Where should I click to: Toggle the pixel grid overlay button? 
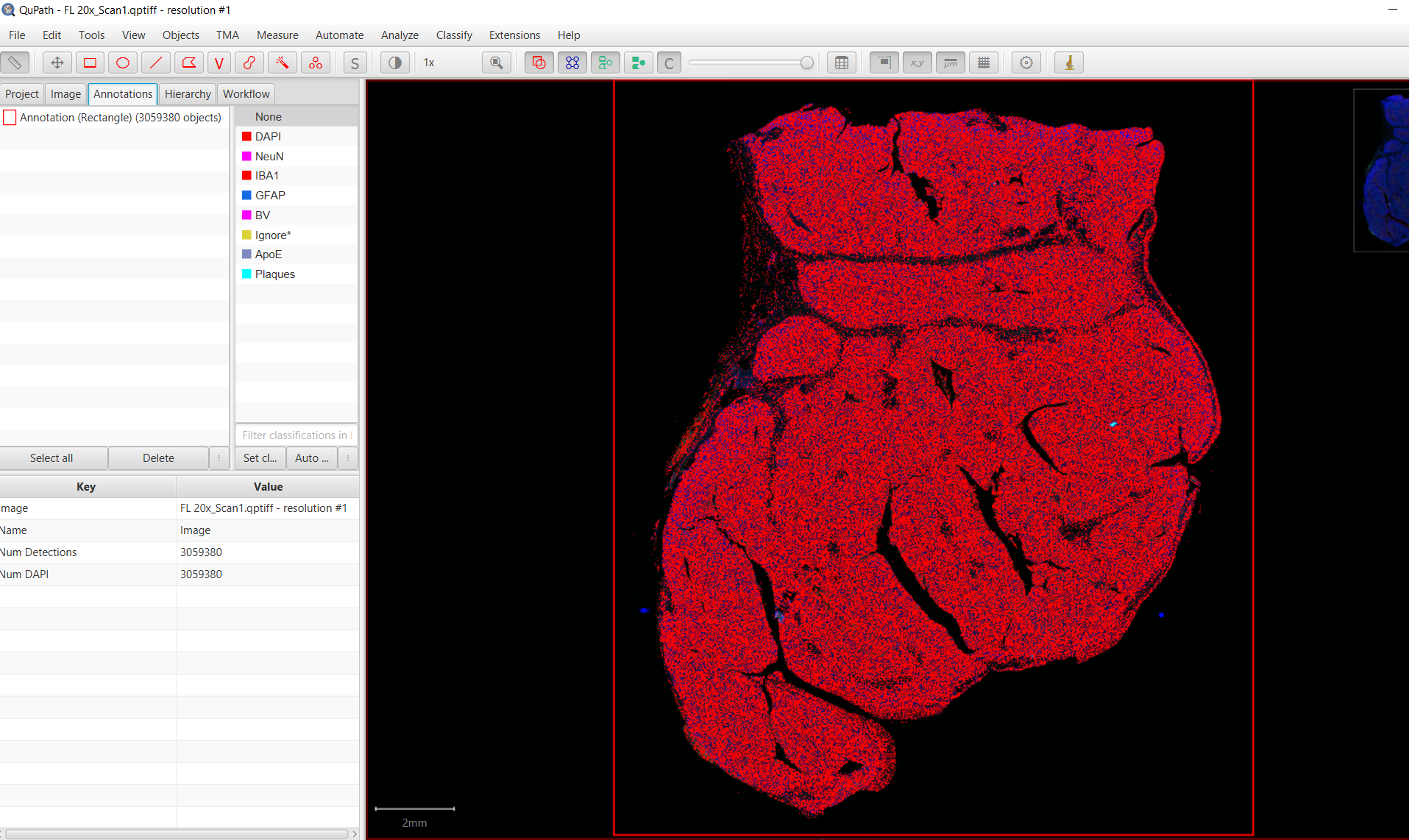point(984,63)
